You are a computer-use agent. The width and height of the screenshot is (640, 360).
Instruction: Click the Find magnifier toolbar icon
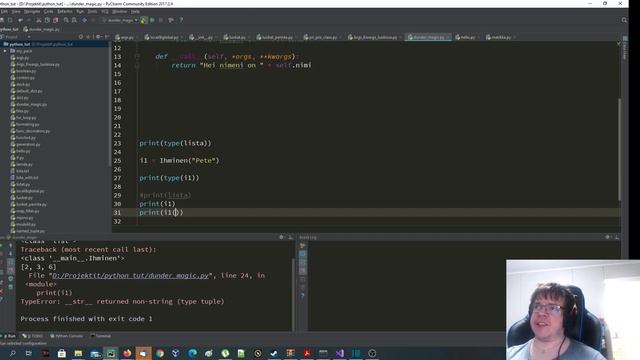[x=66, y=20]
